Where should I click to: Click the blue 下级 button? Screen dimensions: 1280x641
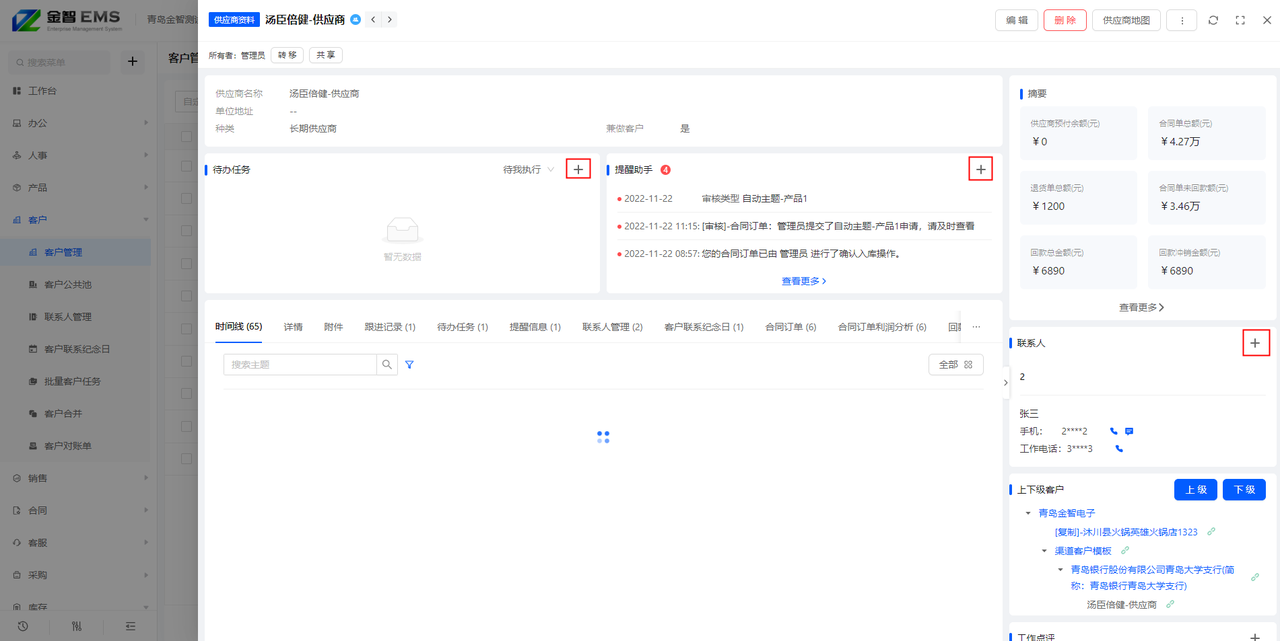tap(1244, 490)
